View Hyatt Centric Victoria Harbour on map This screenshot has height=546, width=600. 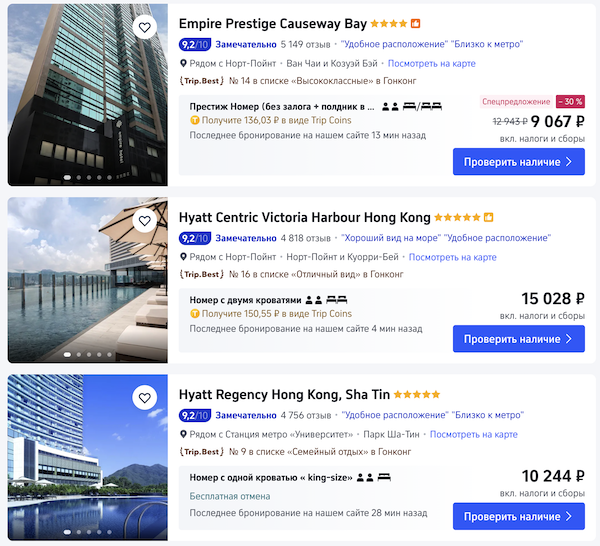click(x=453, y=257)
